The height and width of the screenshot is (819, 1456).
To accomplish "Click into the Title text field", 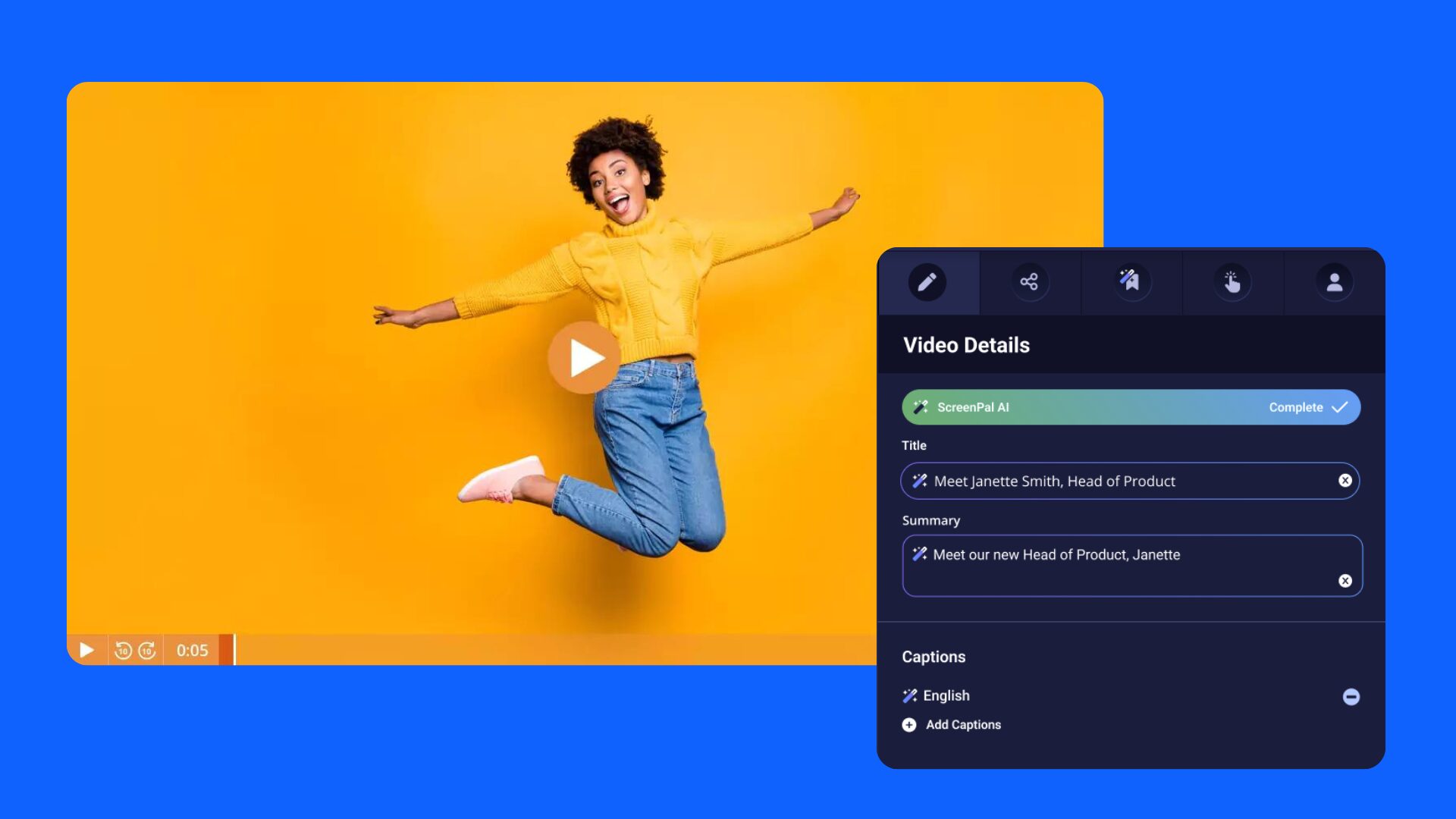I will pos(1130,481).
